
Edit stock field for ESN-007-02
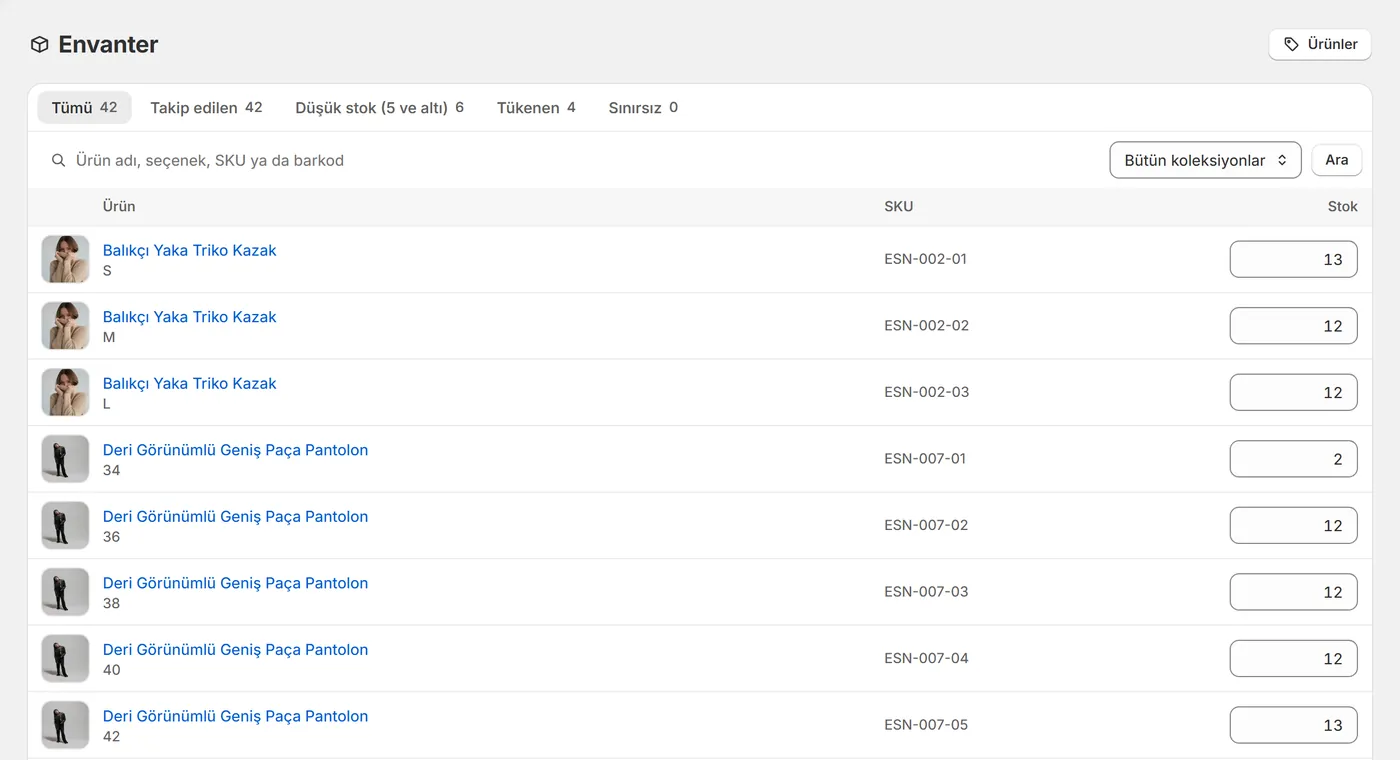(x=1293, y=525)
